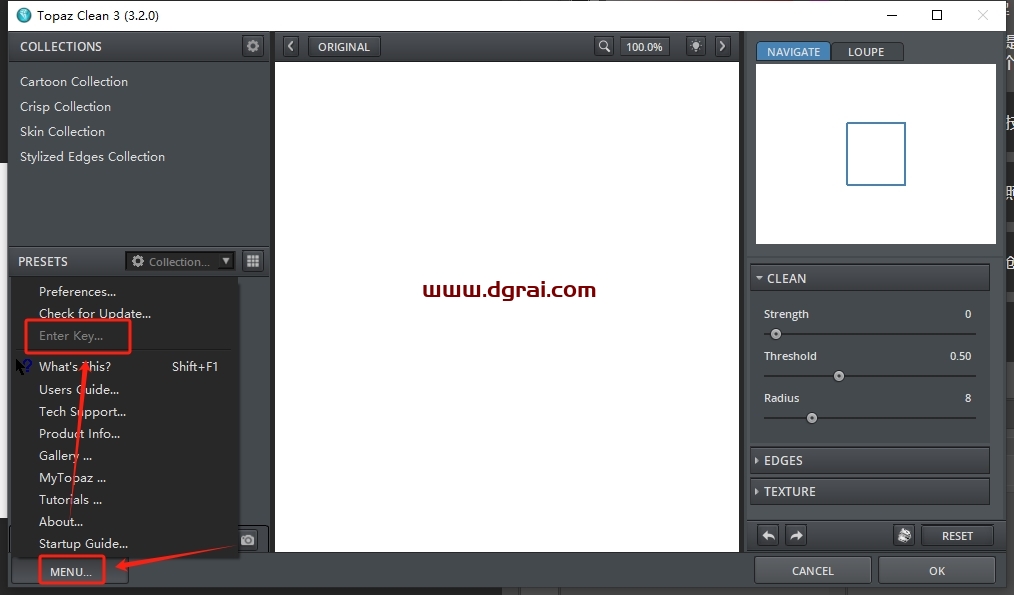The width and height of the screenshot is (1014, 595).
Task: Adjust the Radius slider handle
Action: (x=812, y=418)
